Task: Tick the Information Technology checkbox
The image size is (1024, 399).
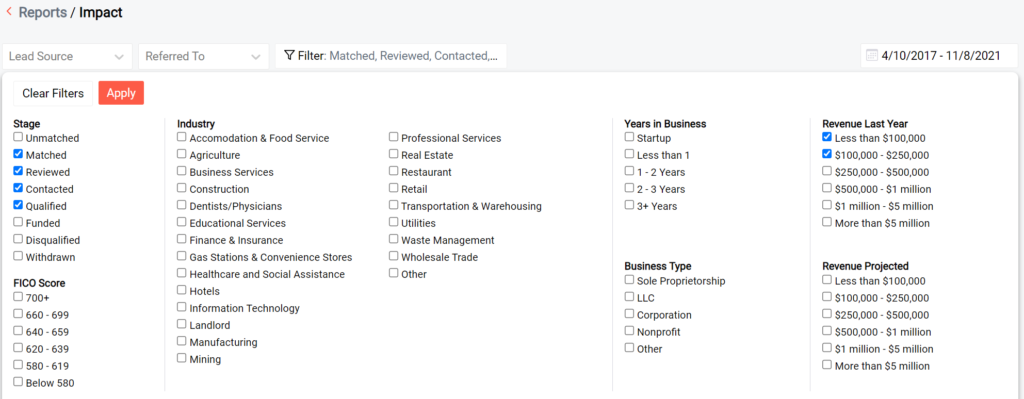Action: point(182,307)
